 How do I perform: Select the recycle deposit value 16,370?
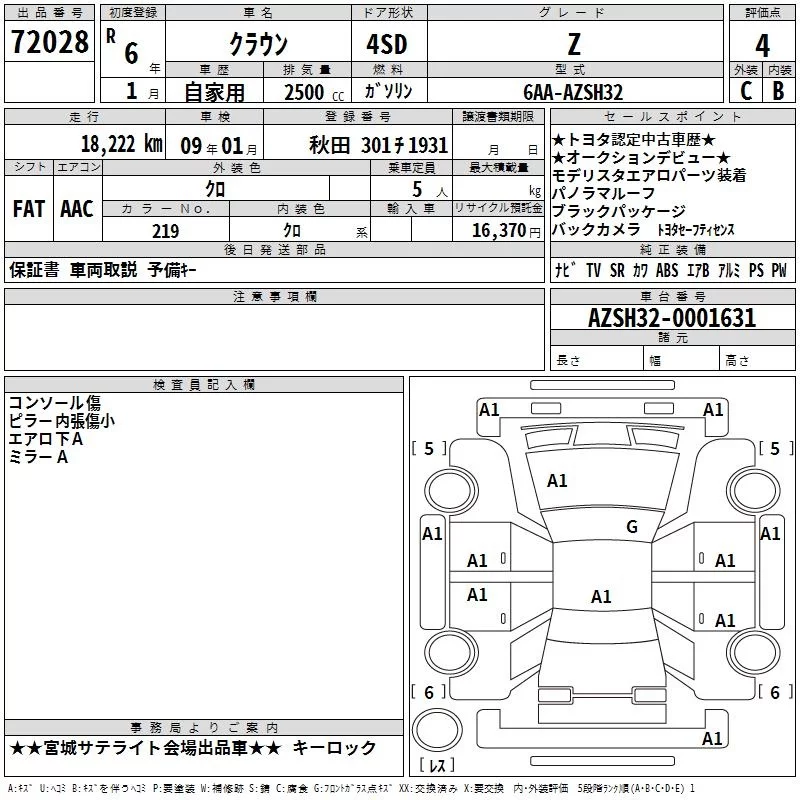coord(498,231)
